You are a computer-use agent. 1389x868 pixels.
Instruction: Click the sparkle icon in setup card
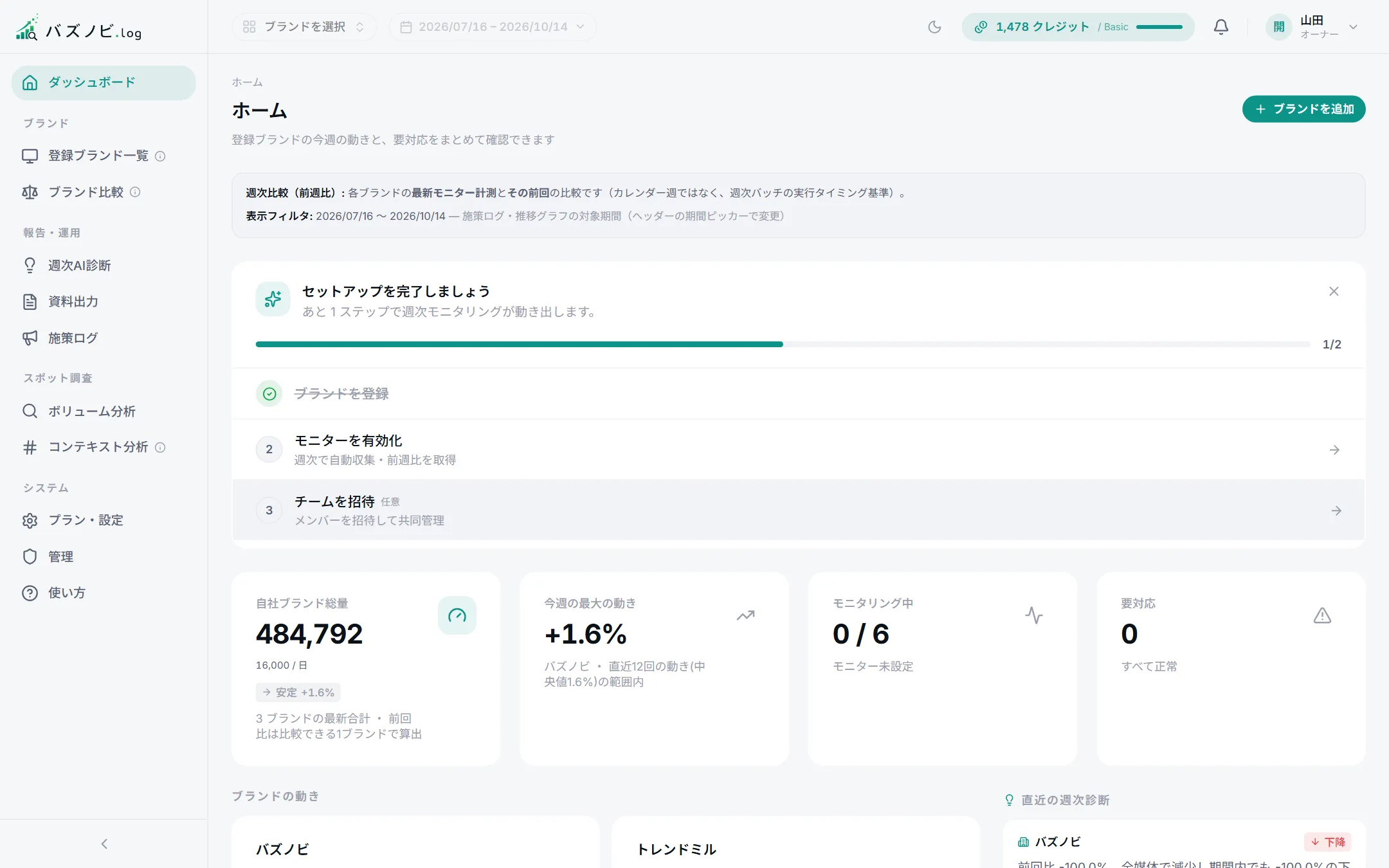coord(273,299)
